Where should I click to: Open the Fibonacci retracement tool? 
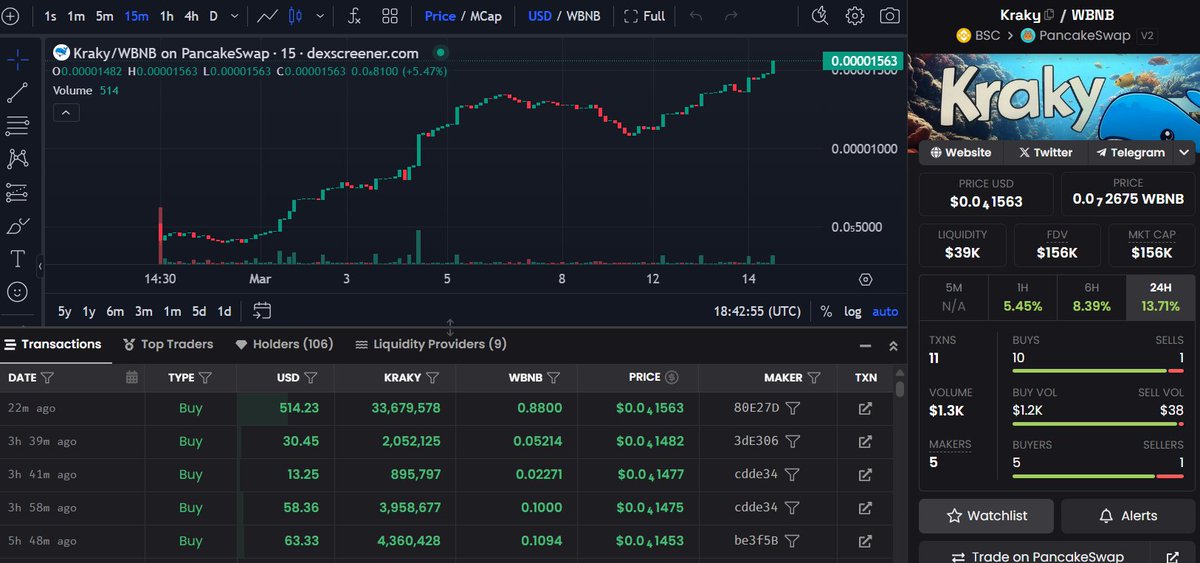pyautogui.click(x=17, y=125)
